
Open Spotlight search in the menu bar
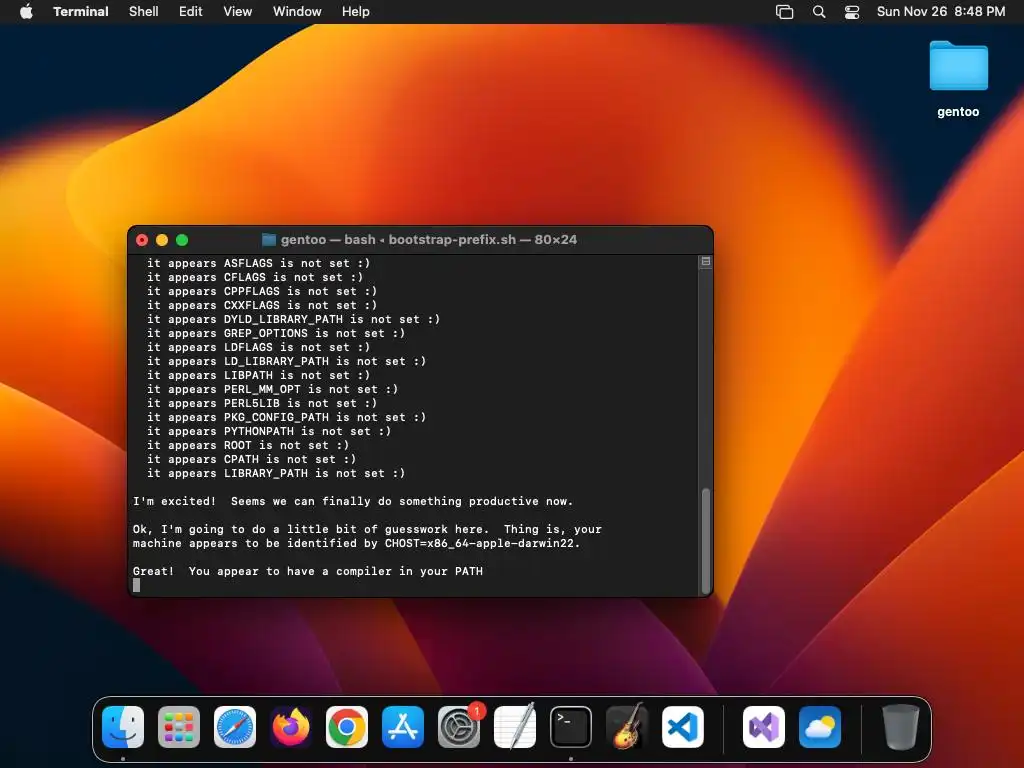(819, 12)
